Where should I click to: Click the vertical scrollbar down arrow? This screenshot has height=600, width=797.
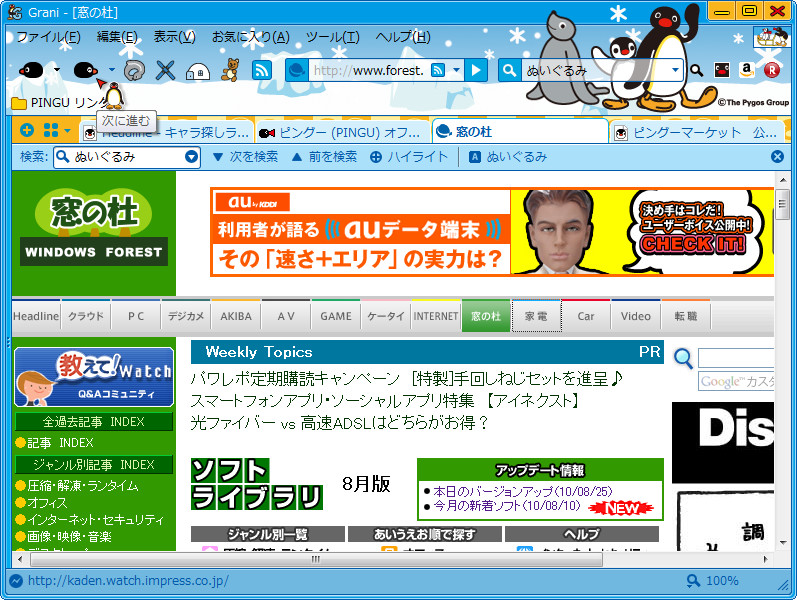[x=783, y=543]
